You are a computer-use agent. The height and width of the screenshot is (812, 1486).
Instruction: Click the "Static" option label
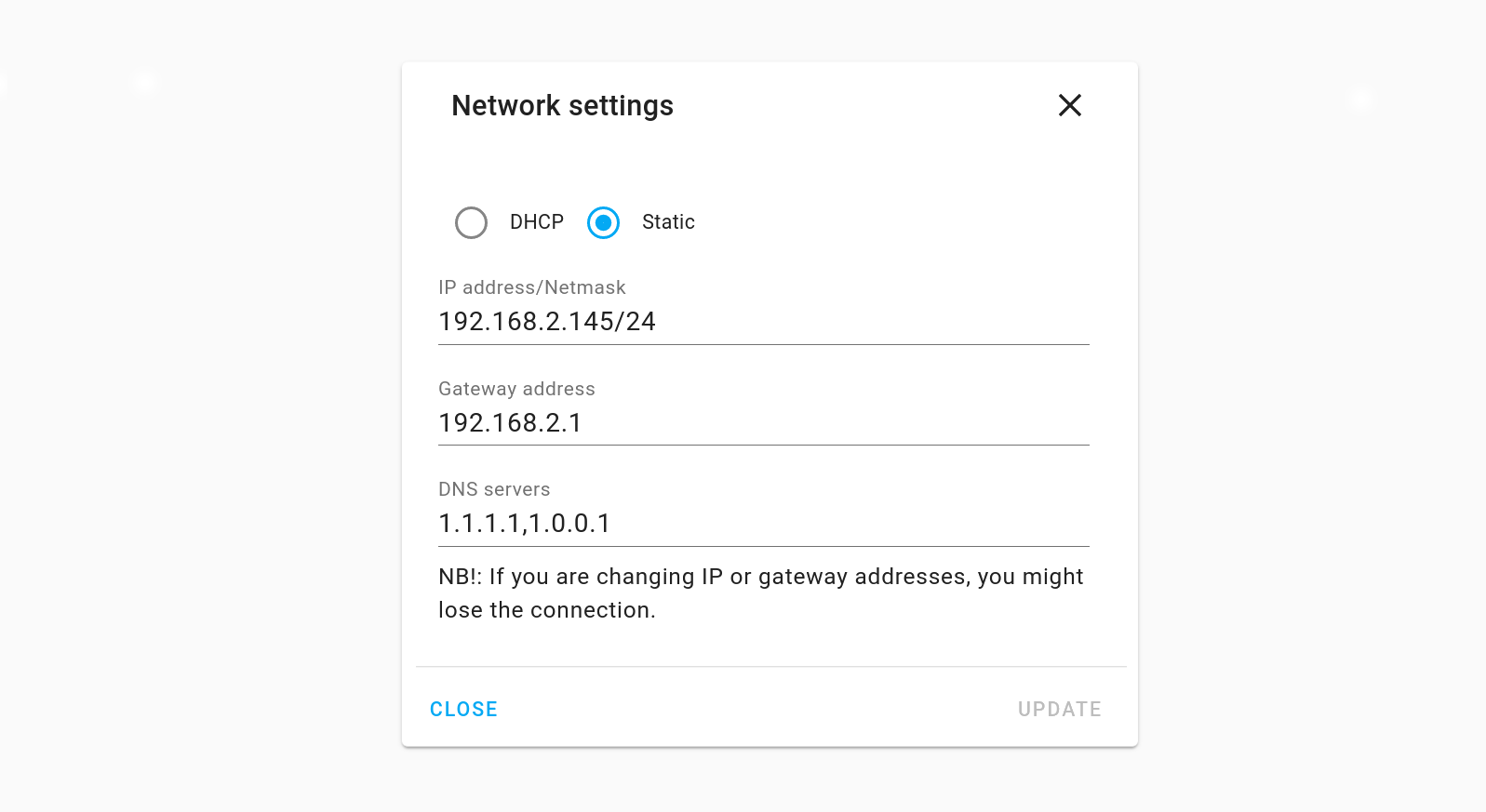668,222
